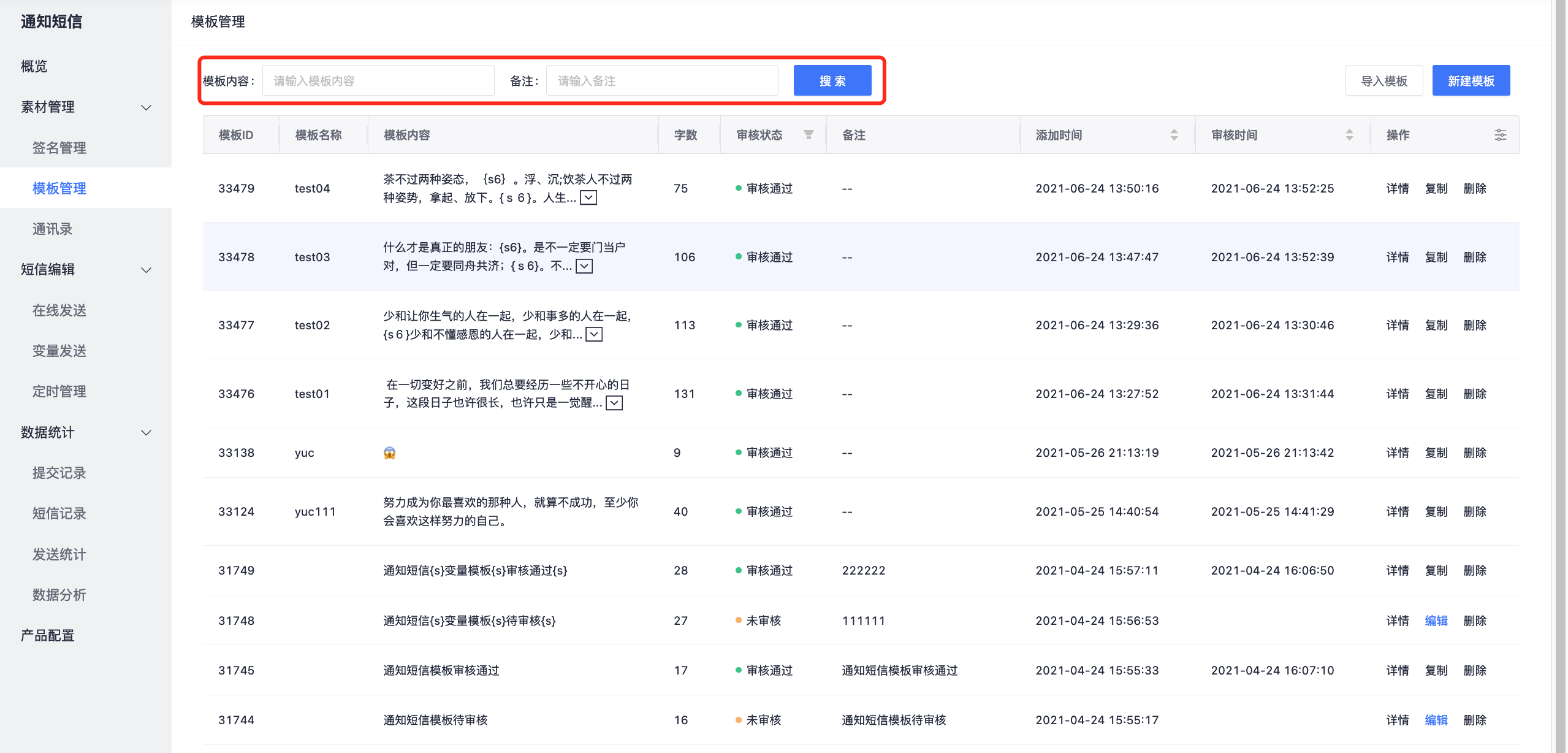View 详情 for template 33479
The width and height of the screenshot is (1568, 753).
coord(1398,188)
